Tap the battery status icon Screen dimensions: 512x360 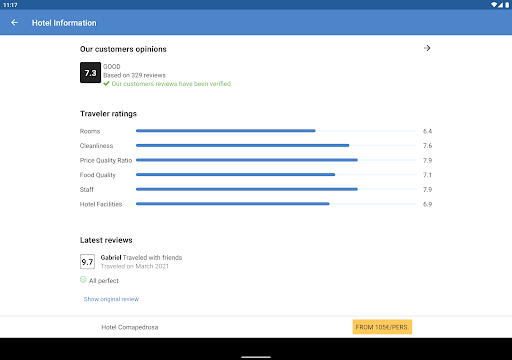tap(507, 5)
